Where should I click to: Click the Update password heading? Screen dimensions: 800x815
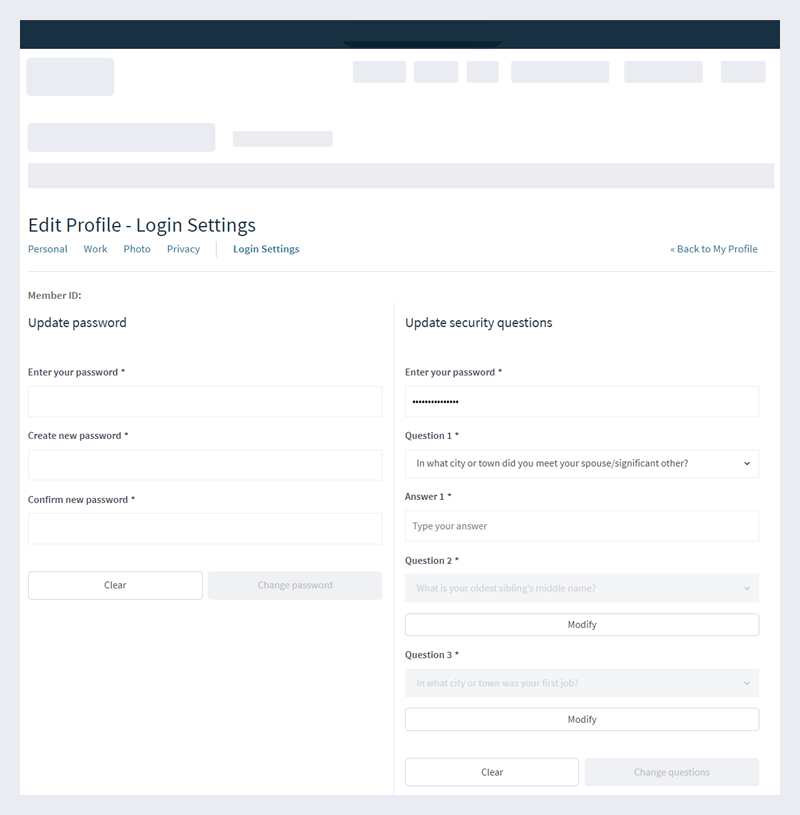point(77,323)
